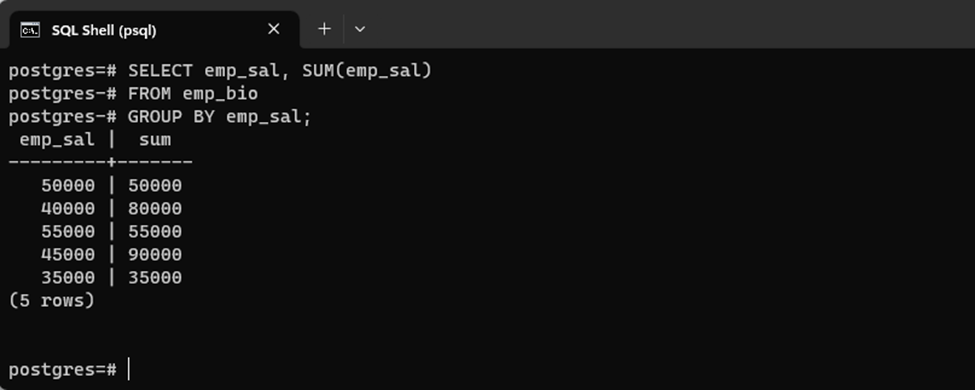Click the emp_sal column header
The width and height of the screenshot is (975, 390).
click(x=57, y=141)
